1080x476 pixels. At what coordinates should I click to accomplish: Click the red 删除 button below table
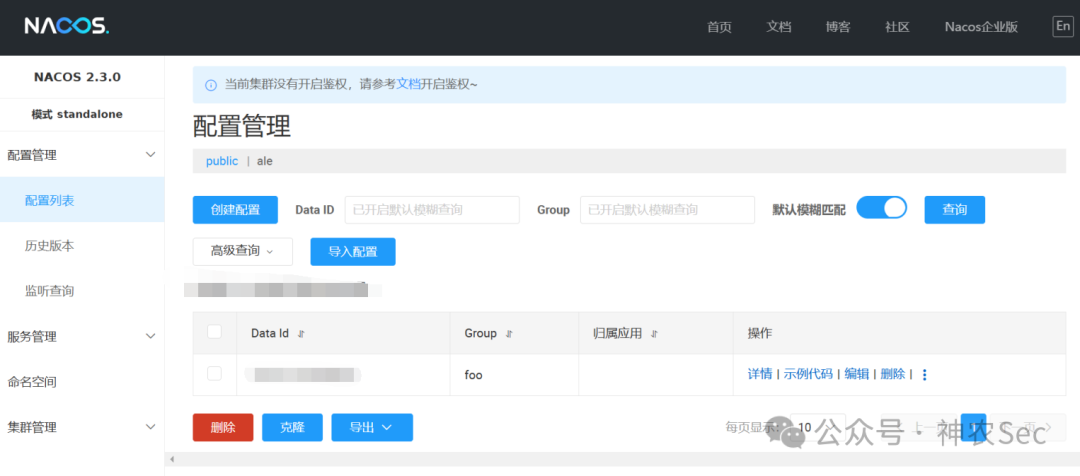click(223, 427)
